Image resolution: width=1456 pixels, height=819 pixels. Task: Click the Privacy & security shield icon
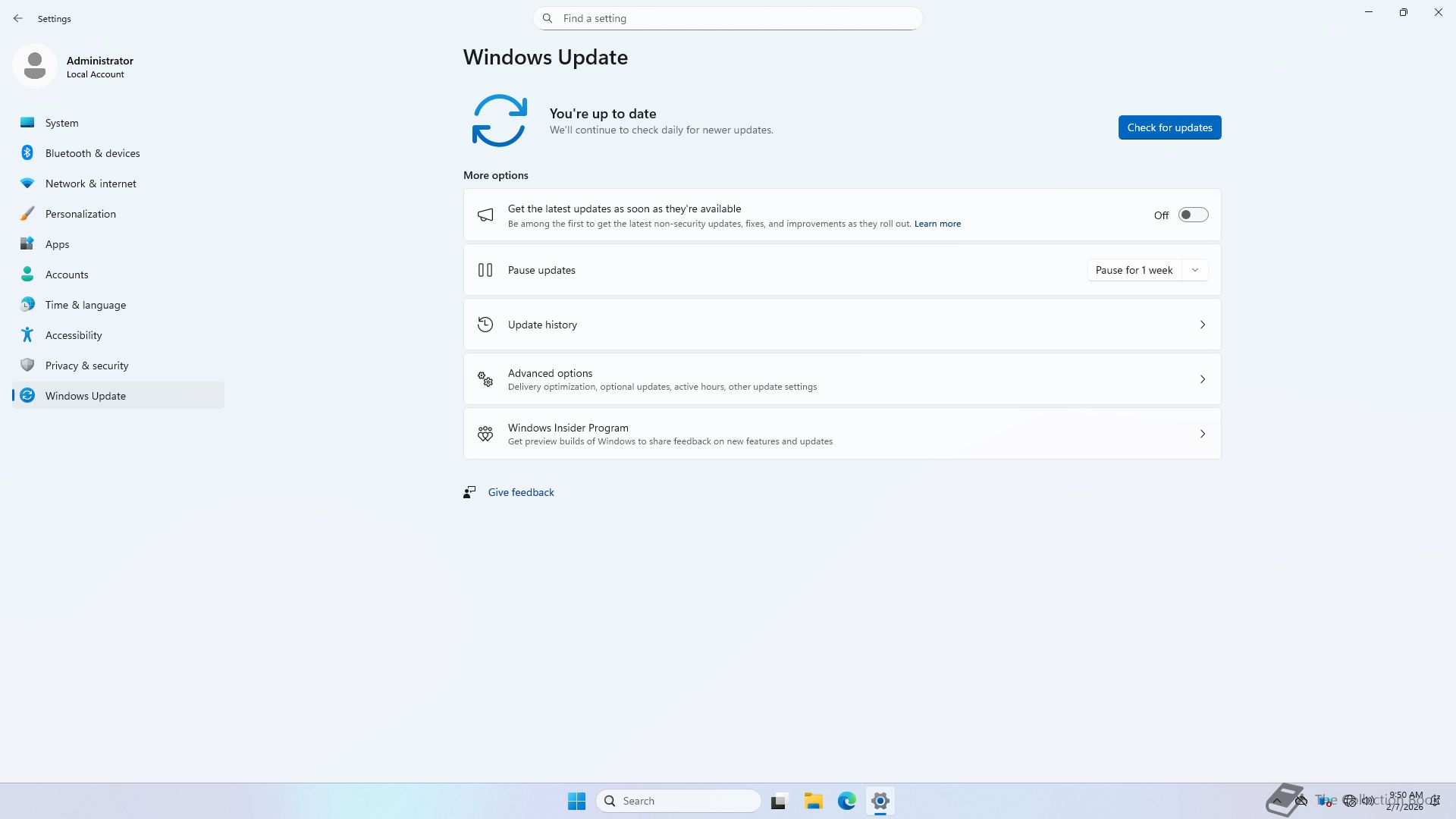tap(27, 366)
